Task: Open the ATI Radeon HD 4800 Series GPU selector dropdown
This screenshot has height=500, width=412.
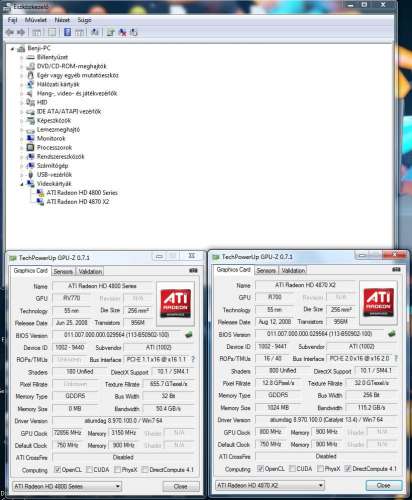Action: (x=67, y=486)
